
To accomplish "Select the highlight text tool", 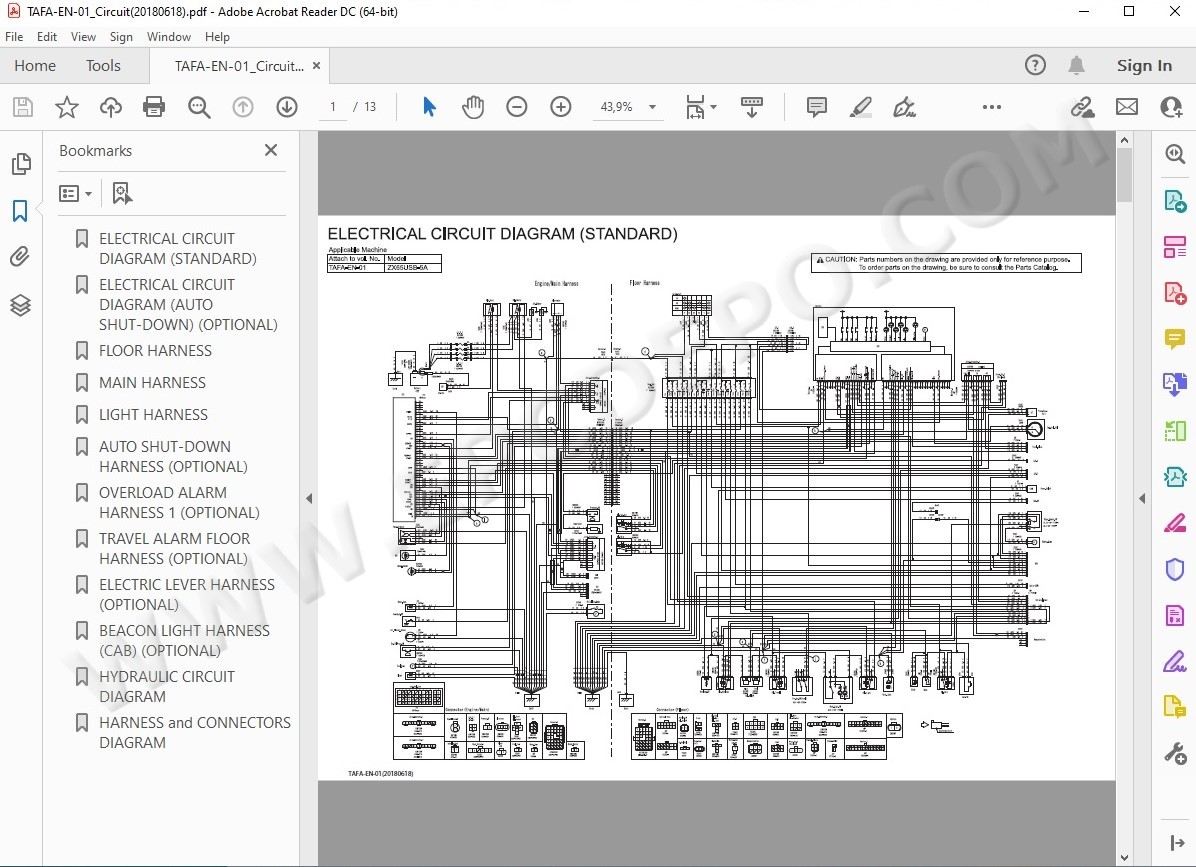I will (x=860, y=107).
